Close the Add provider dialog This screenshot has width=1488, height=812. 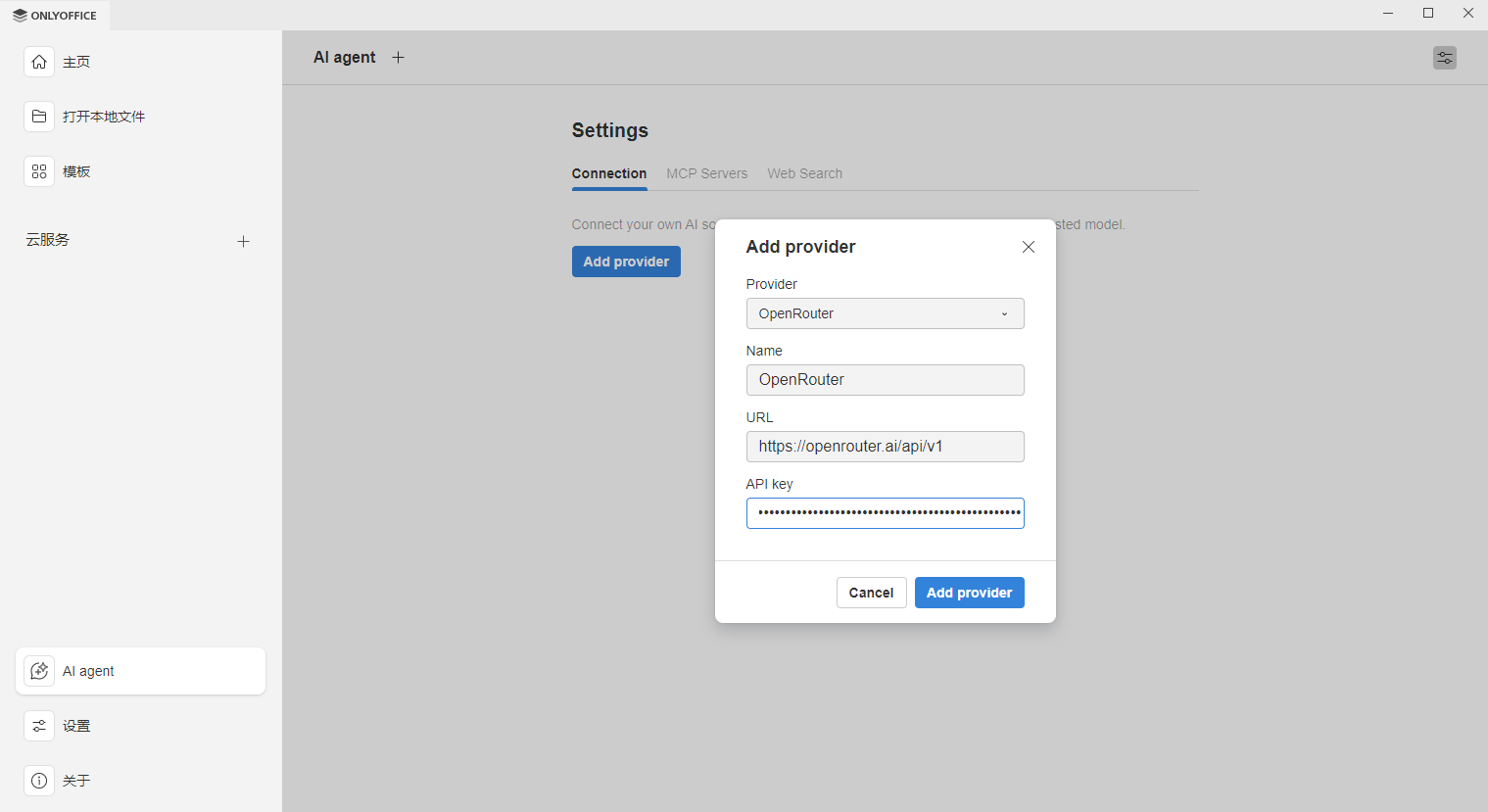coord(1028,247)
